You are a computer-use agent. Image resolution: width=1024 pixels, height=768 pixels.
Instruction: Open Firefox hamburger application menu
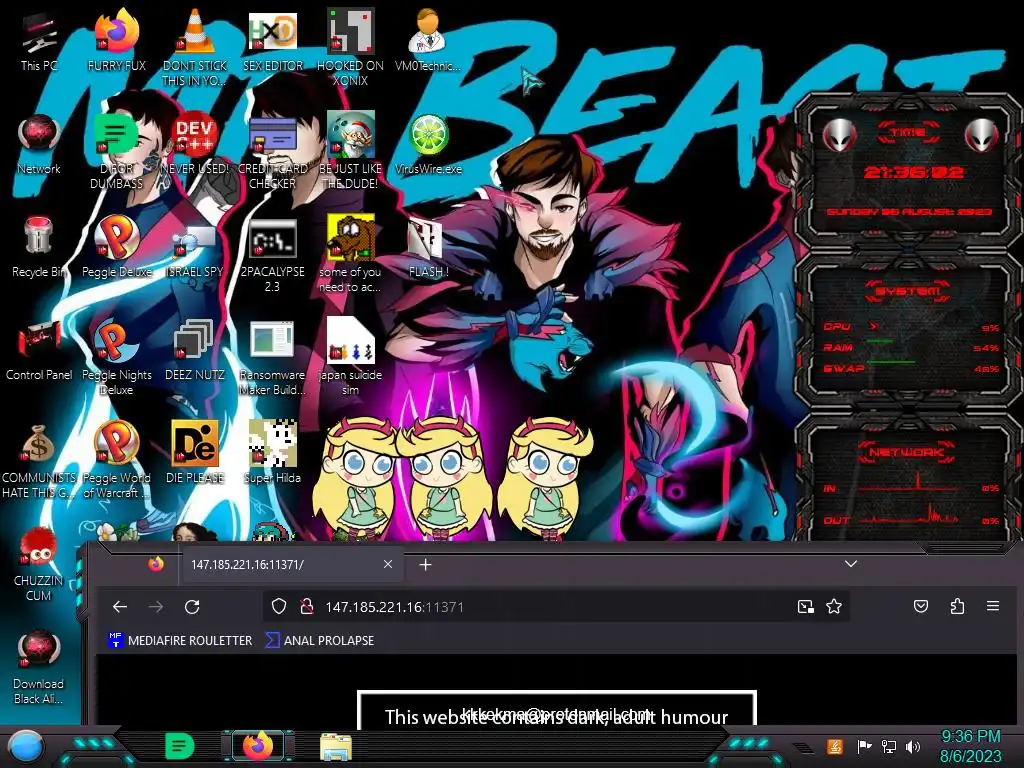tap(993, 607)
